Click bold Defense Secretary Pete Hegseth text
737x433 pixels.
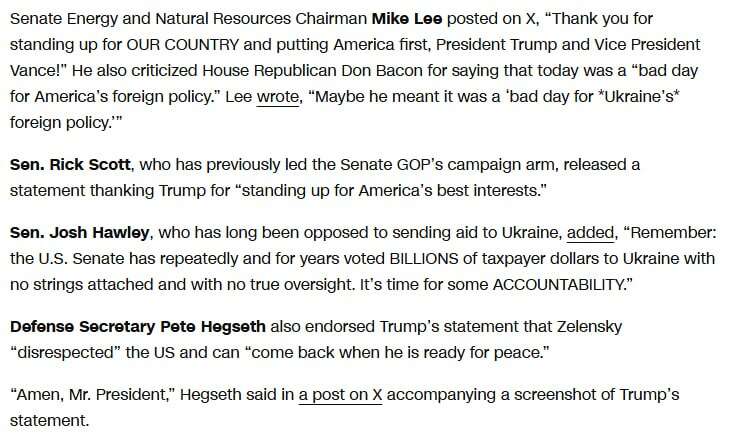138,326
